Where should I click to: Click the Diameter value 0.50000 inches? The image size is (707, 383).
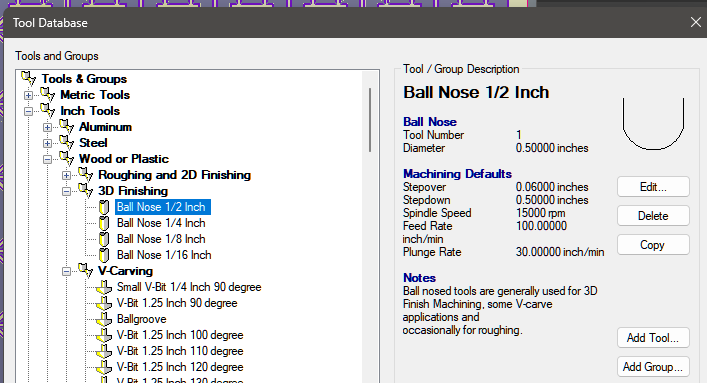coord(552,148)
